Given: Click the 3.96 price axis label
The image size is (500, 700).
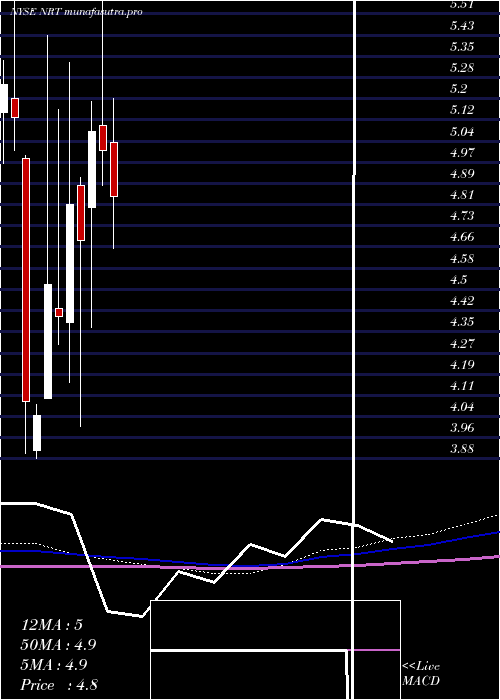Looking at the screenshot, I should pyautogui.click(x=462, y=428).
